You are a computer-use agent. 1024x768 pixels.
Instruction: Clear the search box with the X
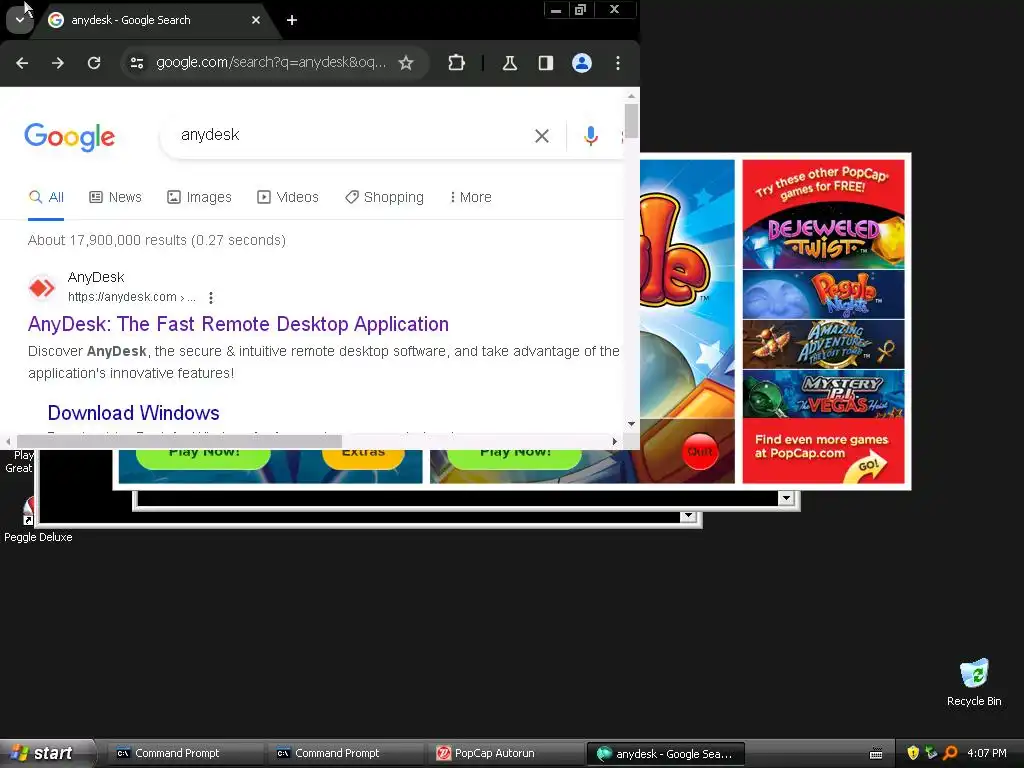coord(542,136)
